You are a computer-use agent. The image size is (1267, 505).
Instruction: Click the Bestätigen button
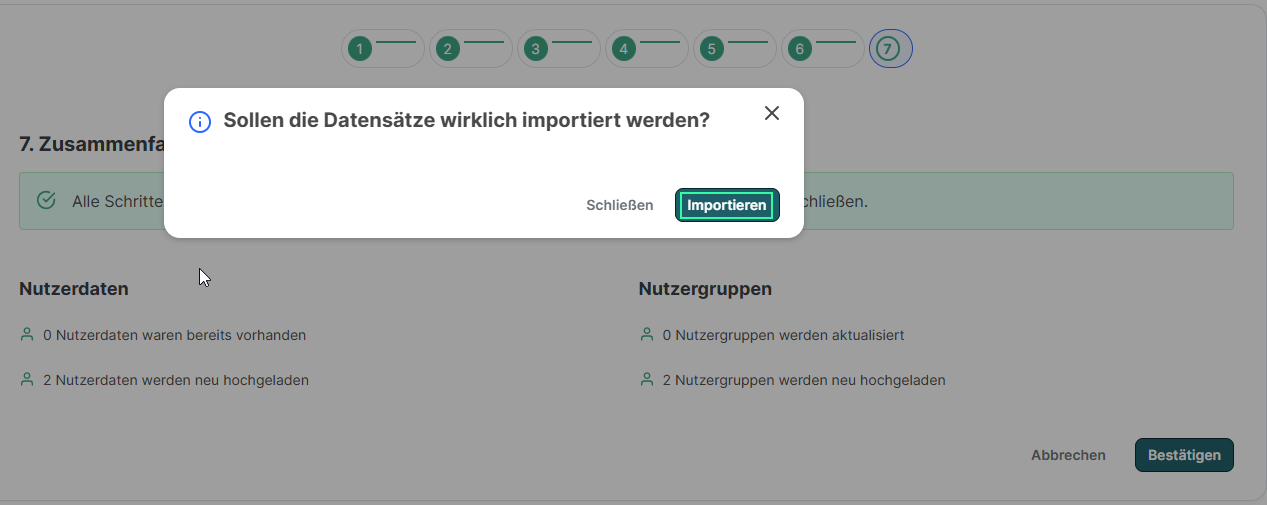click(x=1184, y=455)
